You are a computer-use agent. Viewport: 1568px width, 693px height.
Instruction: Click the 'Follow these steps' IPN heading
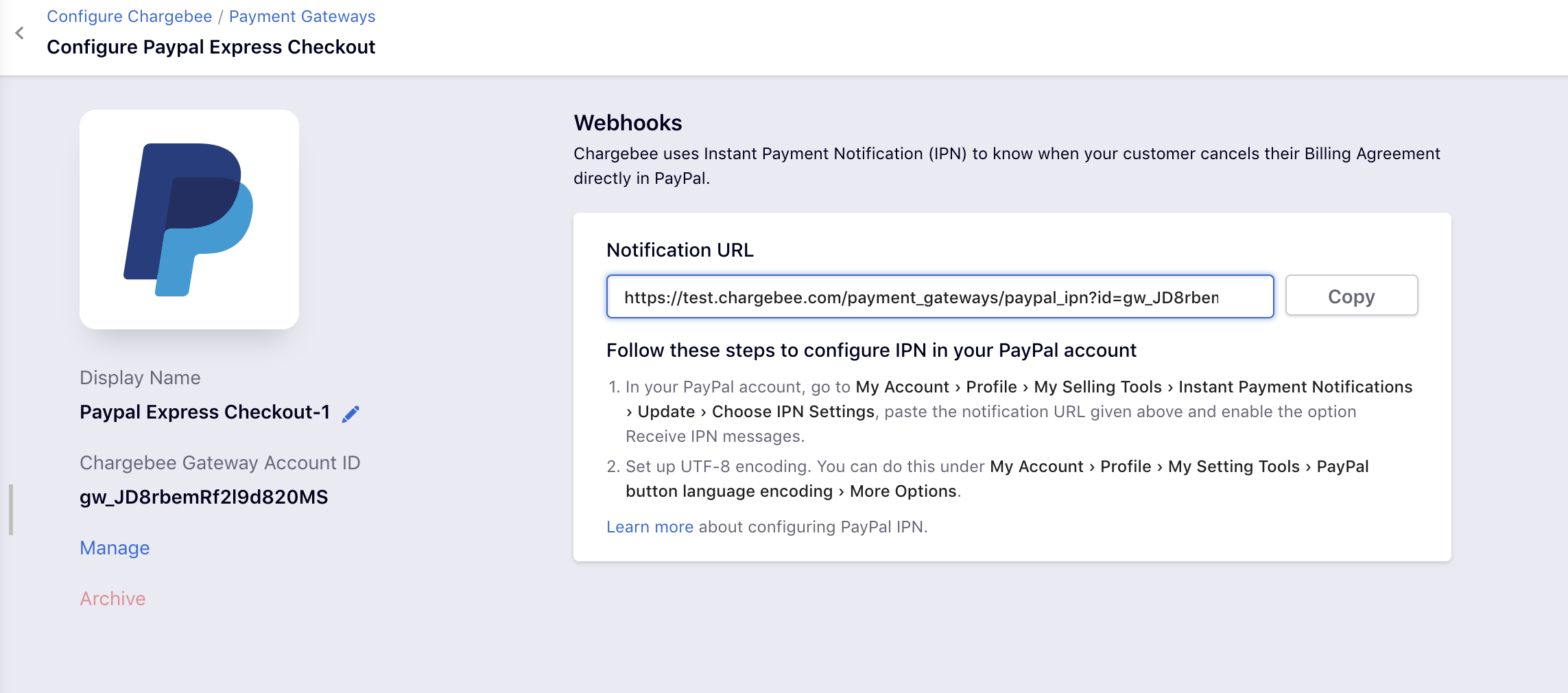pos(871,350)
